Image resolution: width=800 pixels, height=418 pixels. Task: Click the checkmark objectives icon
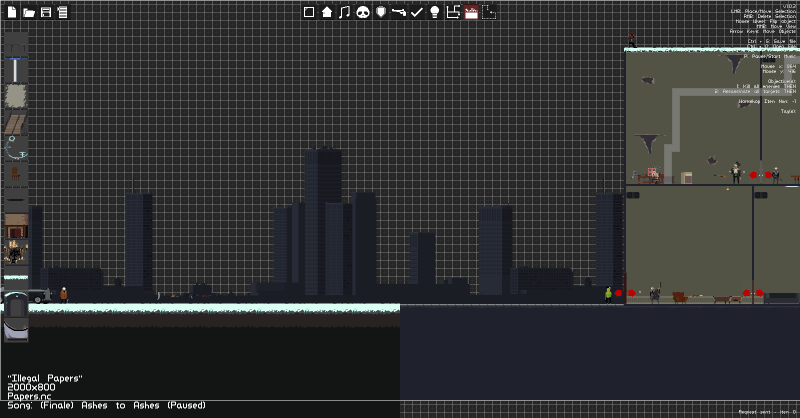point(416,12)
